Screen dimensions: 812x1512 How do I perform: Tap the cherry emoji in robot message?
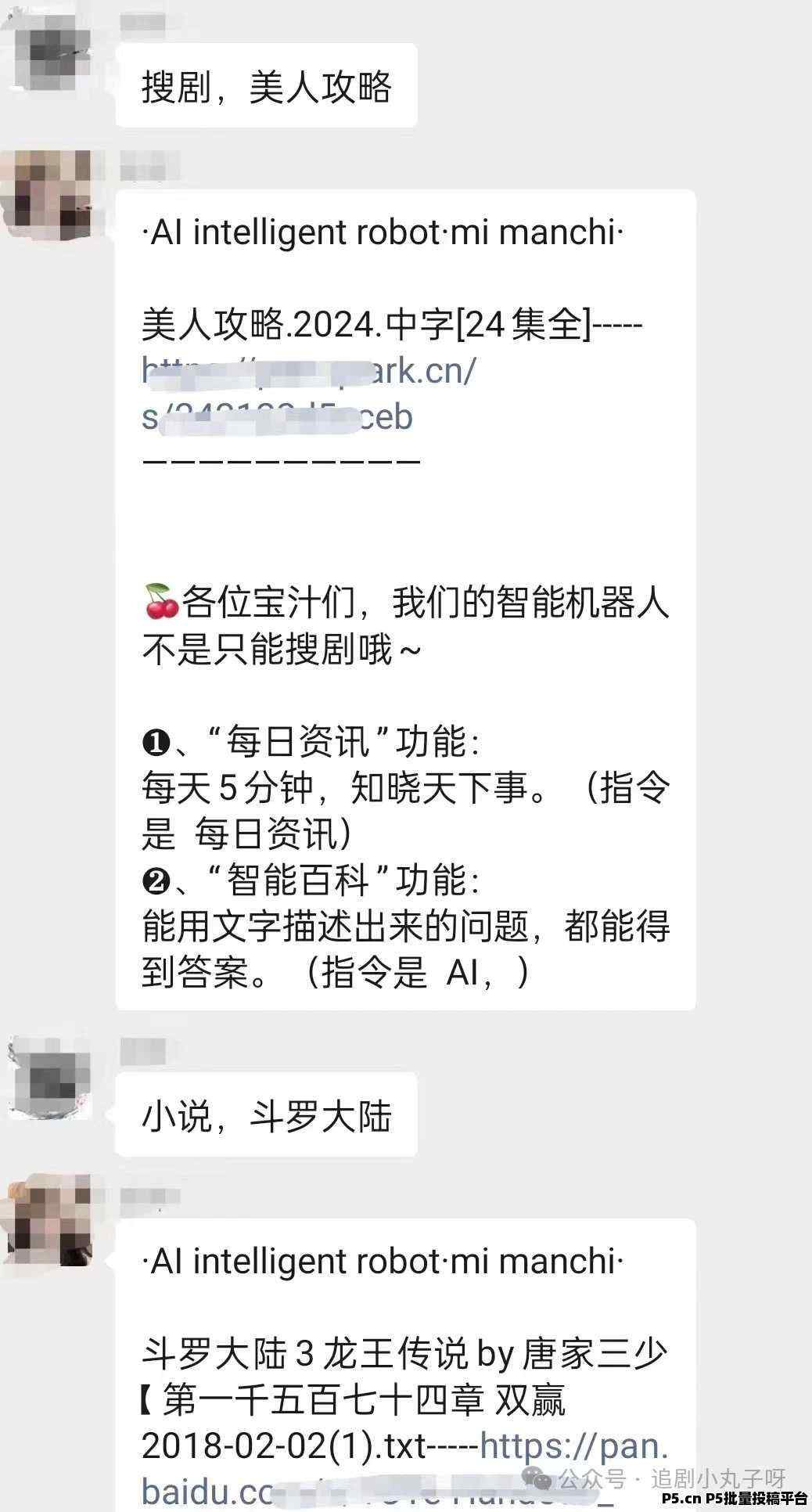[160, 602]
